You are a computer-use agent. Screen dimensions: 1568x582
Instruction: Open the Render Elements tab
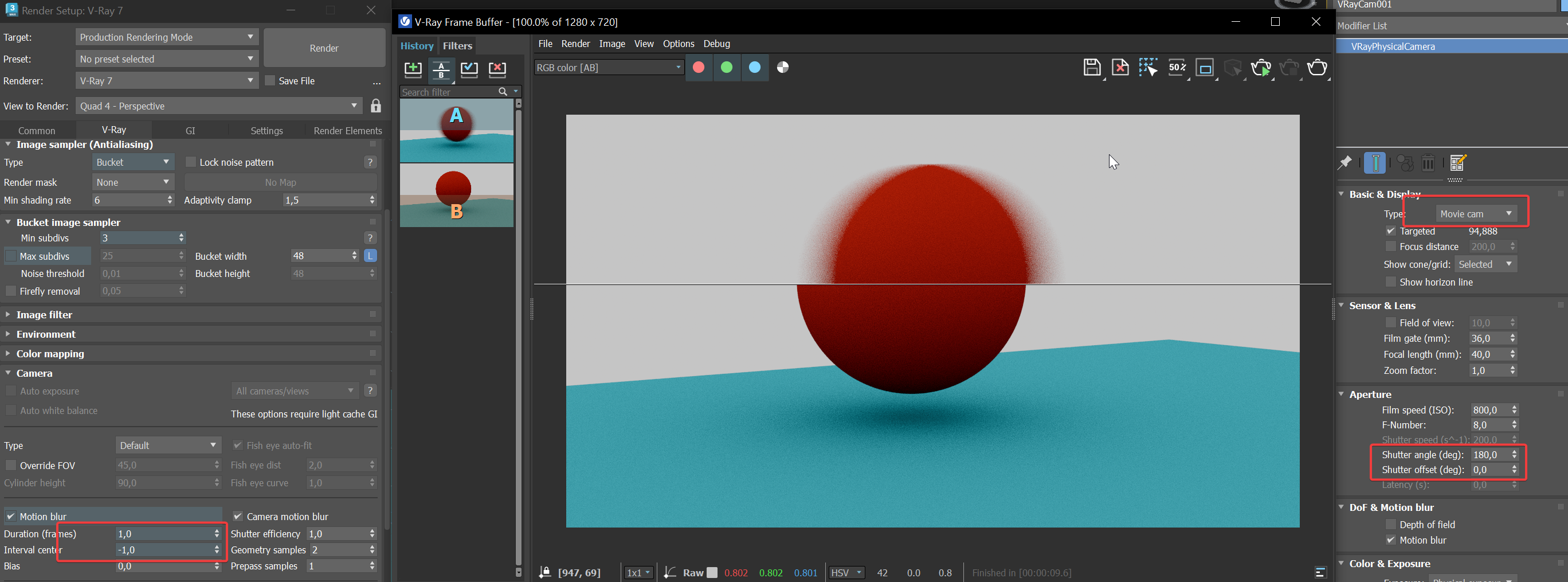tap(347, 130)
